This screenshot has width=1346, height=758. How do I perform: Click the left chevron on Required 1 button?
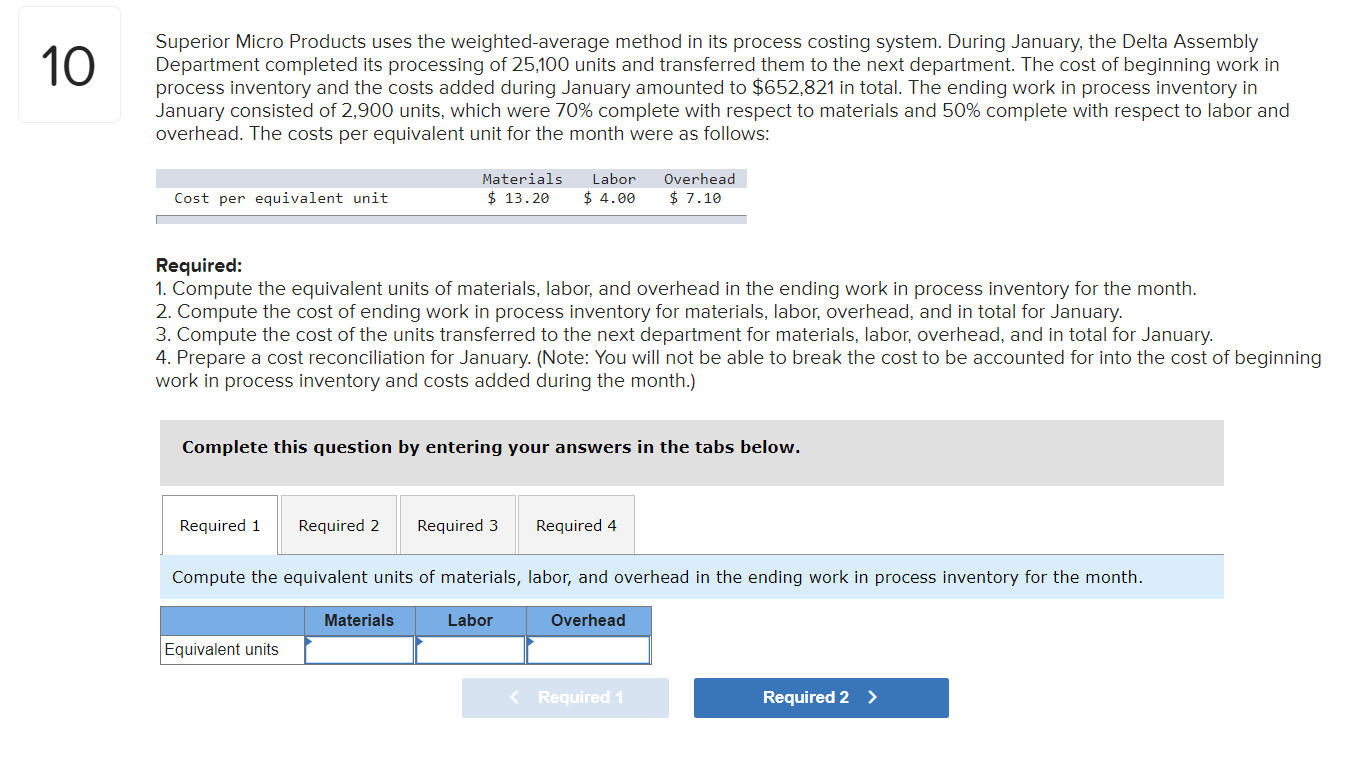(514, 697)
